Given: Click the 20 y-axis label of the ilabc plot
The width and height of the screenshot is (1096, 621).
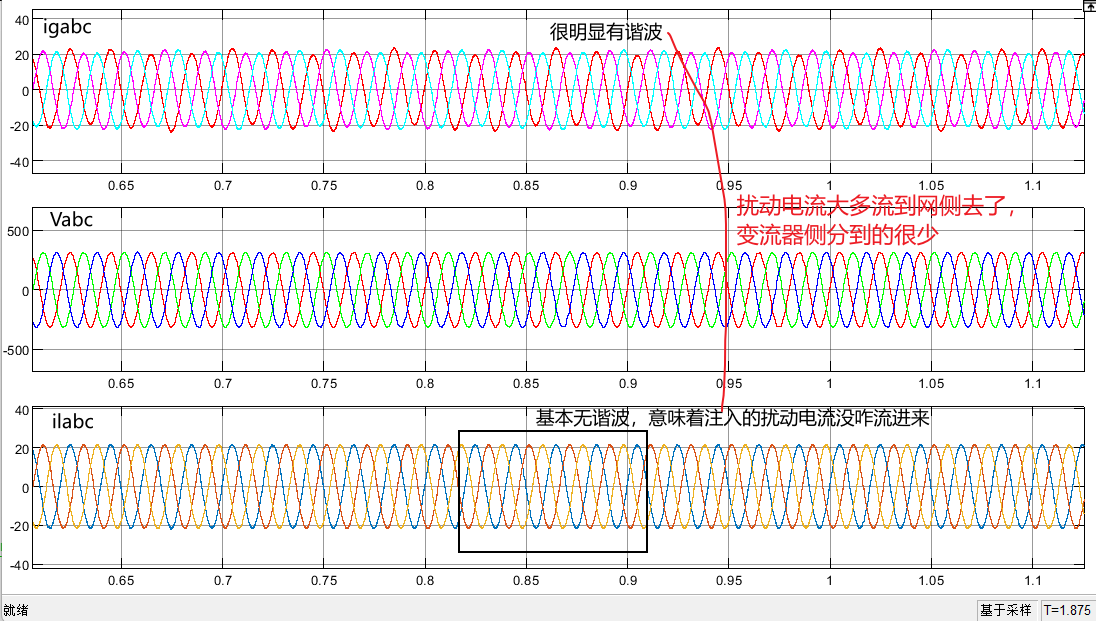Looking at the screenshot, I should coord(22,449).
